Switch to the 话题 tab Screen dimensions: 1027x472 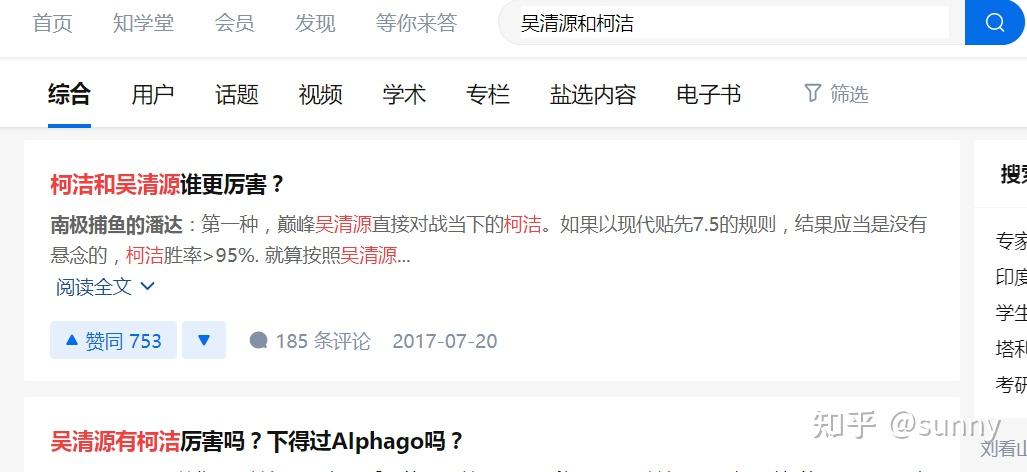click(x=236, y=95)
